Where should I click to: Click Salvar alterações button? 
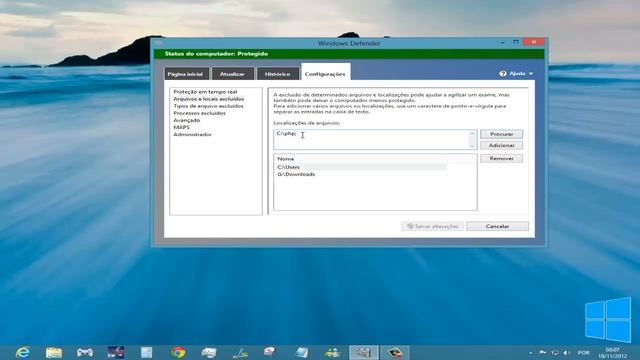click(x=433, y=226)
